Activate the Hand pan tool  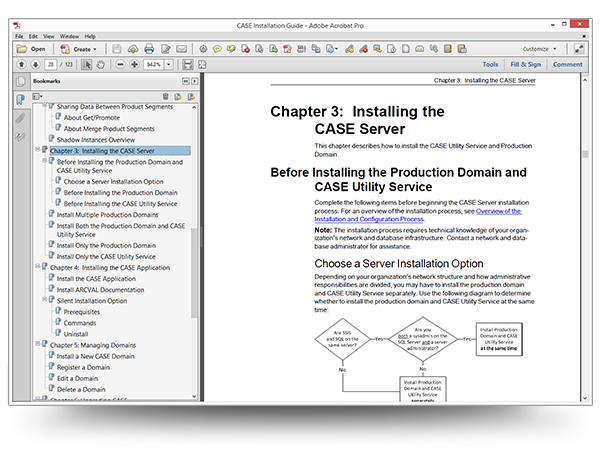[100, 64]
